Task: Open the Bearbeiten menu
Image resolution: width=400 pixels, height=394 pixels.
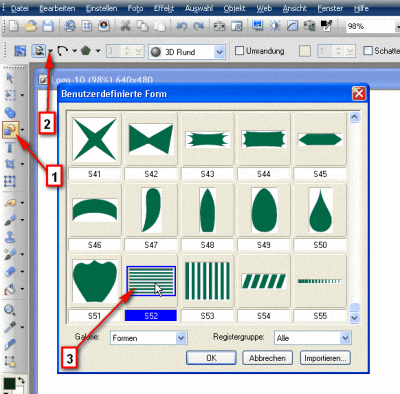Action: (x=57, y=8)
